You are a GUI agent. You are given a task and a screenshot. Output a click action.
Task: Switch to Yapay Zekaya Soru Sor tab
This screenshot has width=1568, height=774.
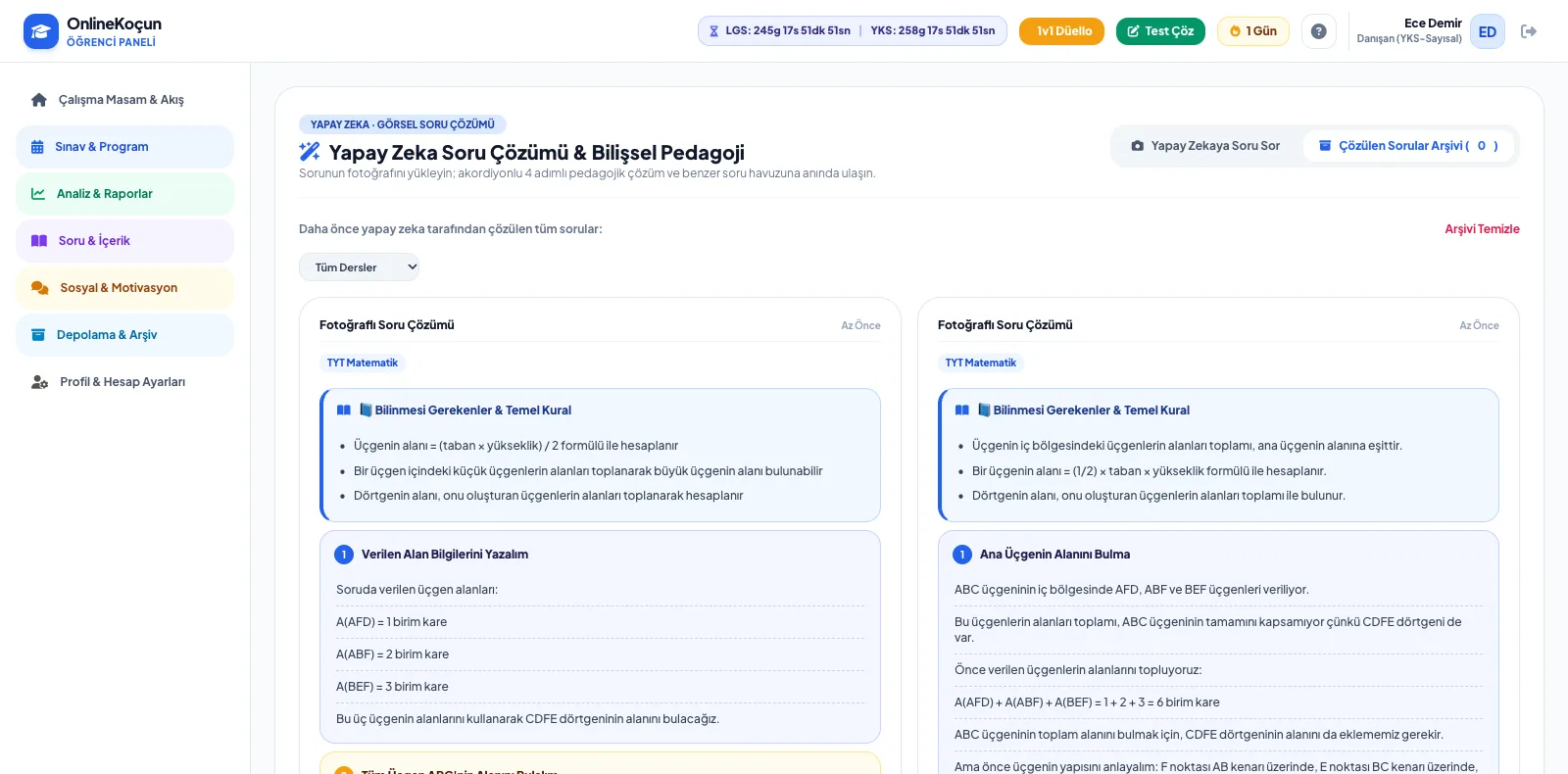click(x=1205, y=146)
